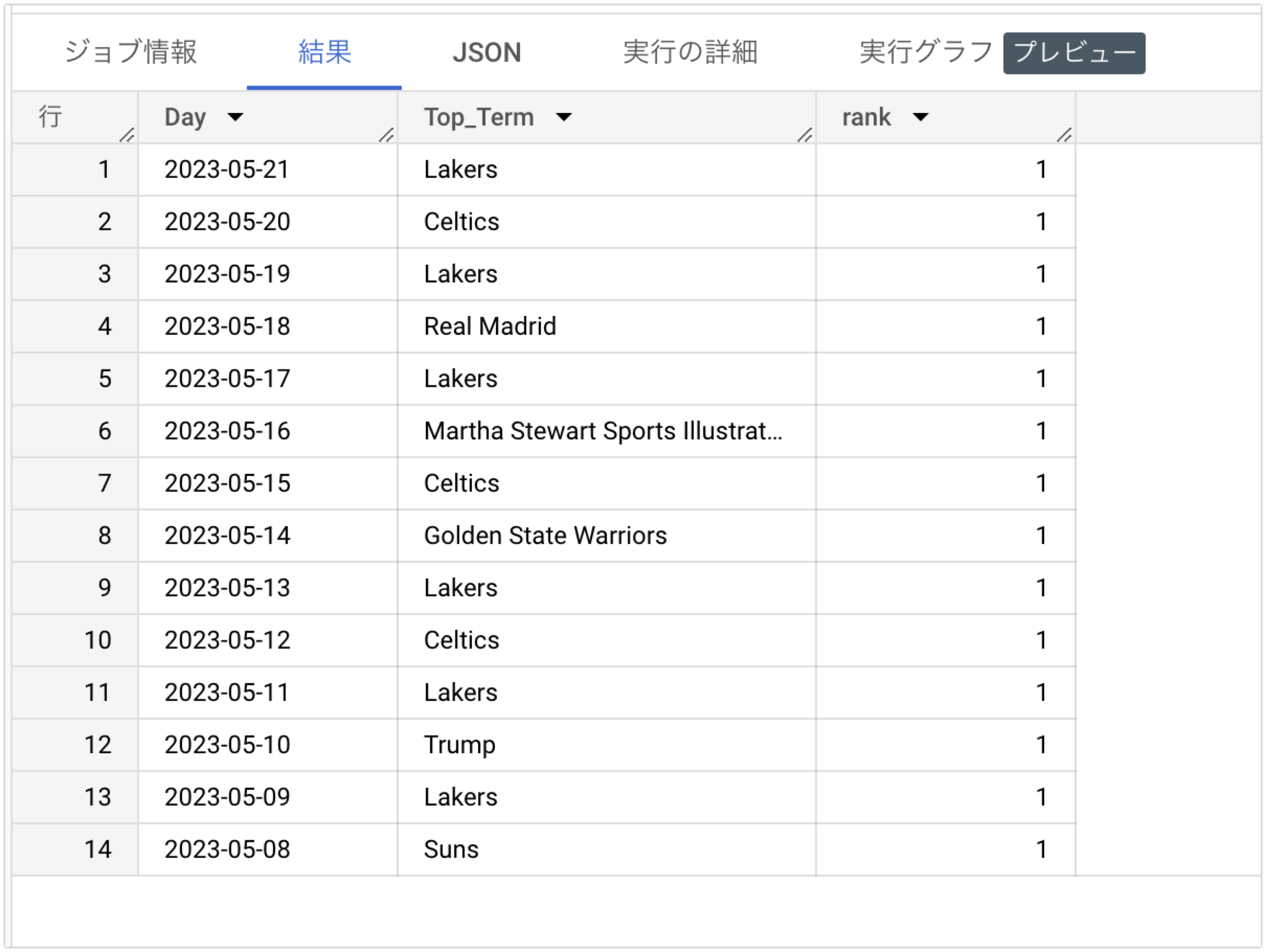
Task: Open the rank column dropdown arrow
Action: [x=920, y=117]
